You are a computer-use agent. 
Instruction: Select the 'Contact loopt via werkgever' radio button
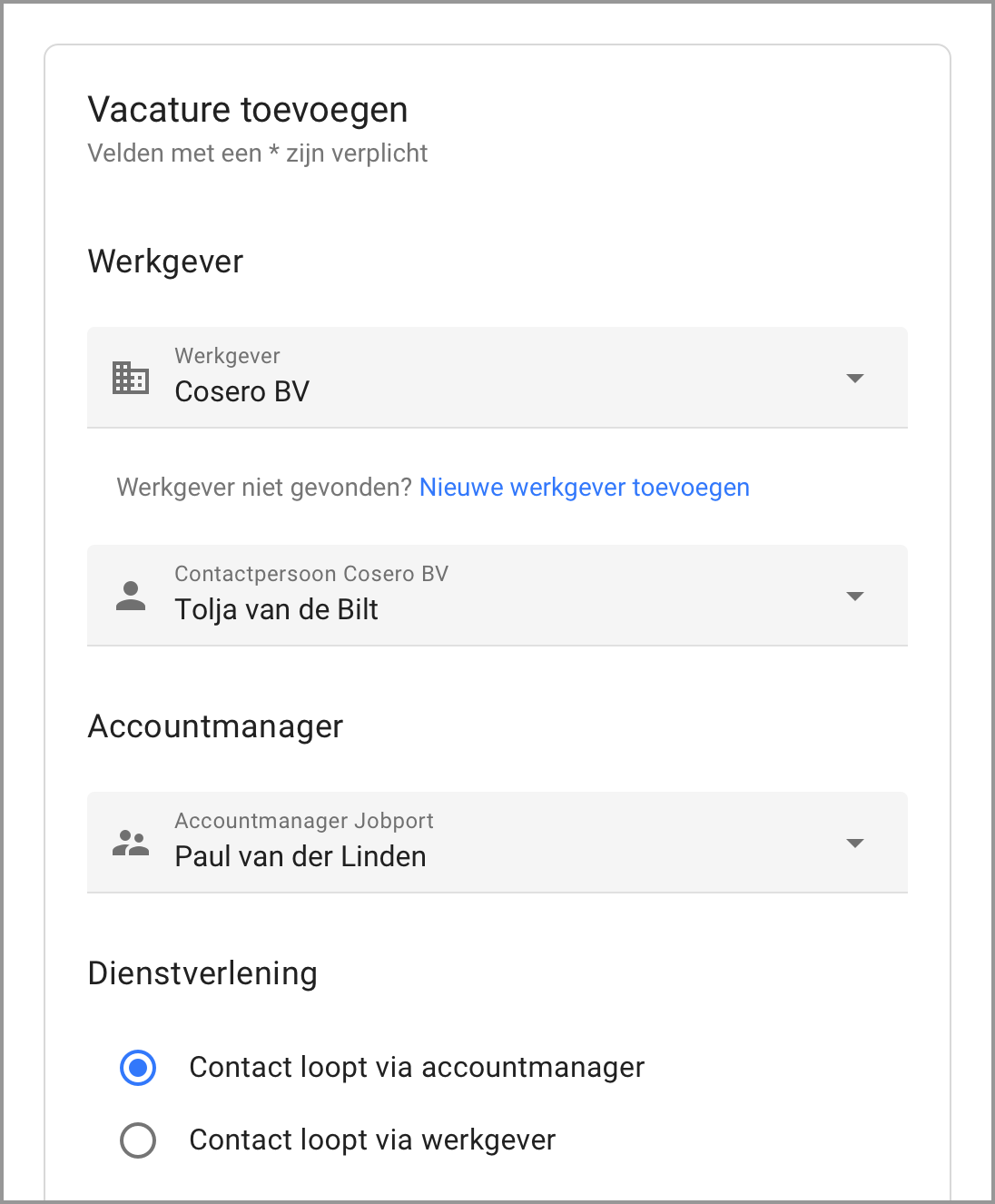point(138,1140)
